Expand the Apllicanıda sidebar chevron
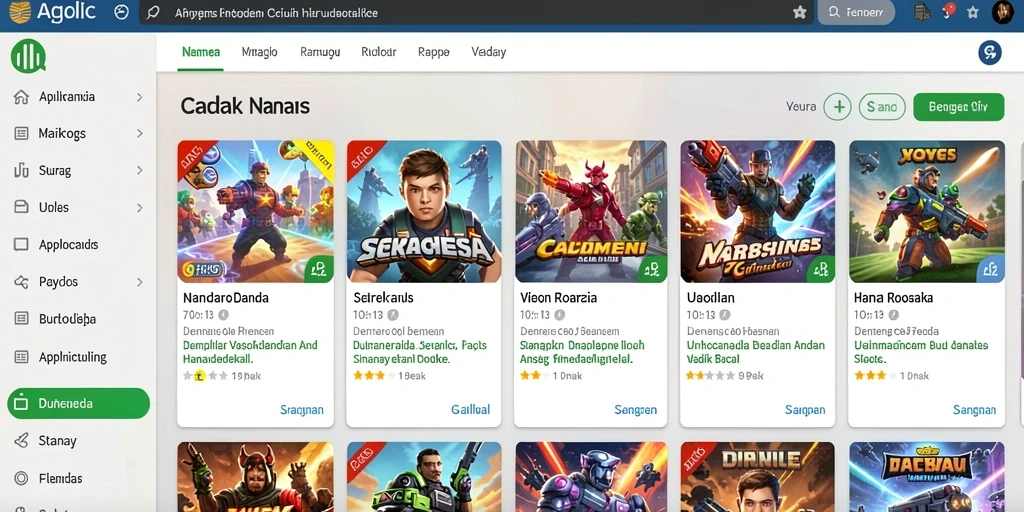Image resolution: width=1024 pixels, height=512 pixels. pos(139,97)
